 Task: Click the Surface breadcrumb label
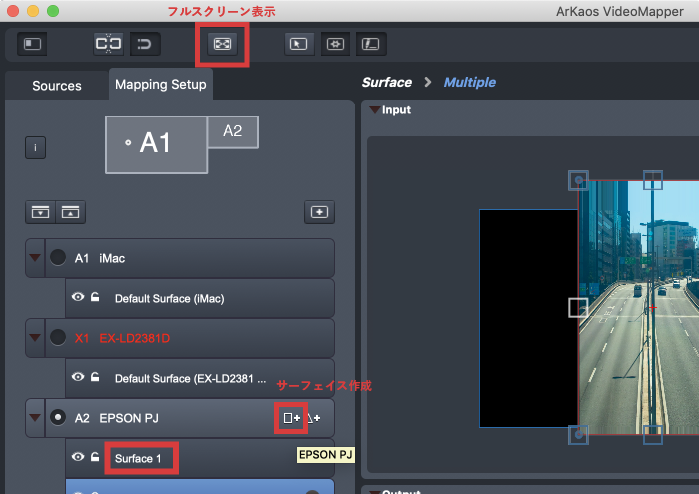[387, 82]
